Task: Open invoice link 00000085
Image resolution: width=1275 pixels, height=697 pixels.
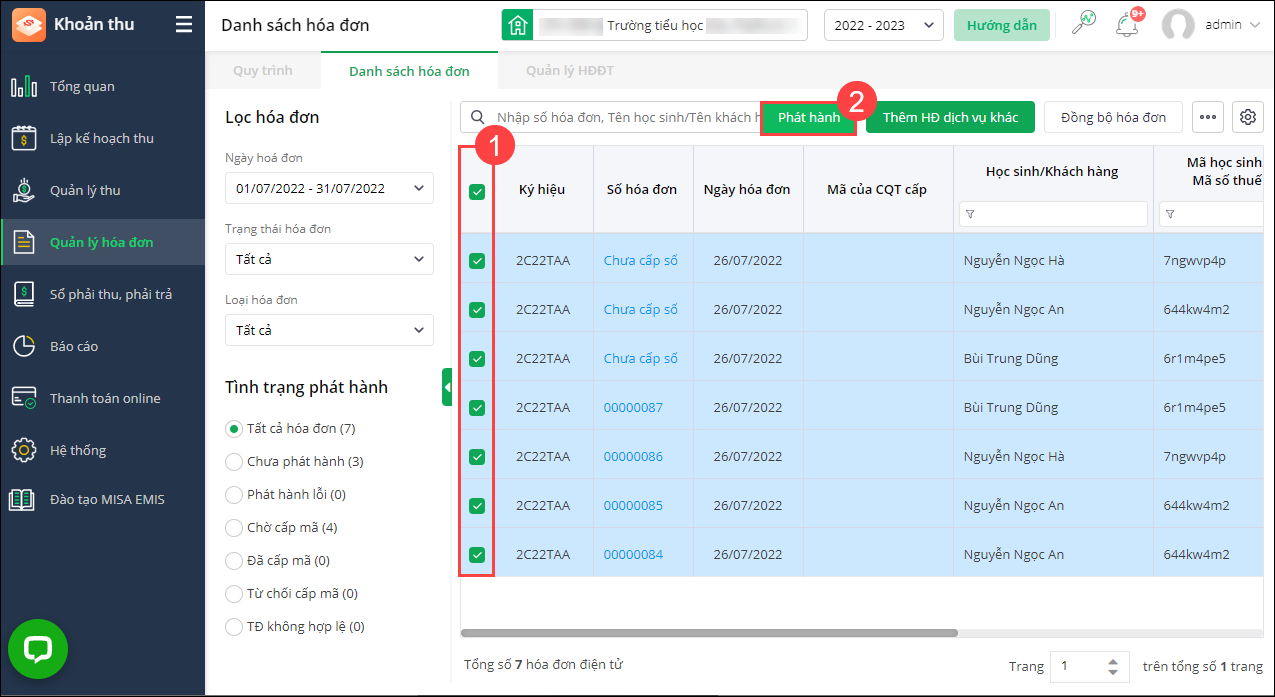Action: coord(633,506)
